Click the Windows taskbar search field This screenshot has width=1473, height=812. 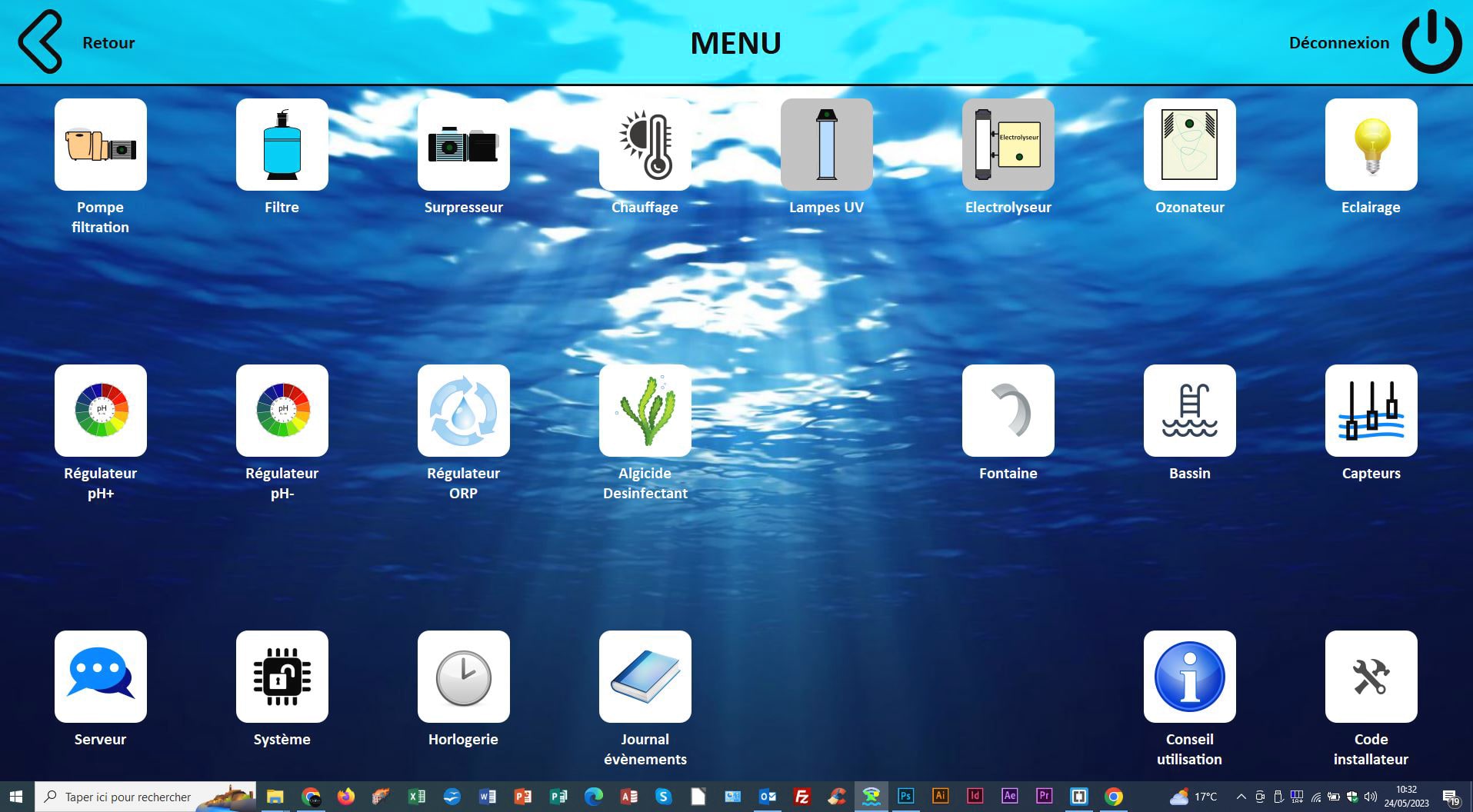tap(128, 797)
